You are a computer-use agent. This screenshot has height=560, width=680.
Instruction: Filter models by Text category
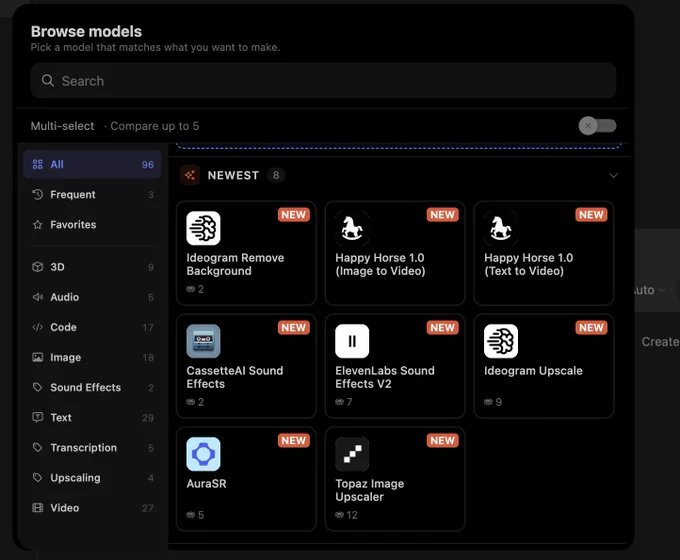tap(92, 417)
